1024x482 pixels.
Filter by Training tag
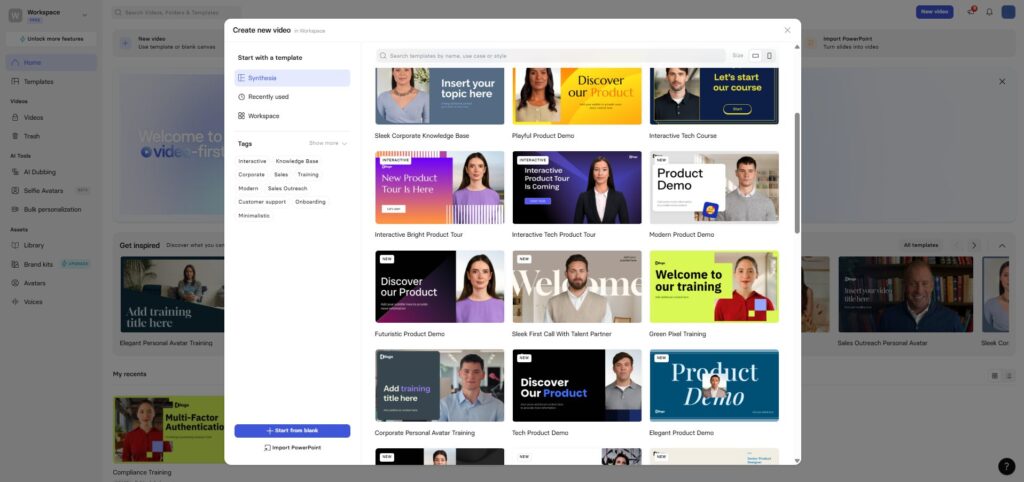pyautogui.click(x=308, y=175)
